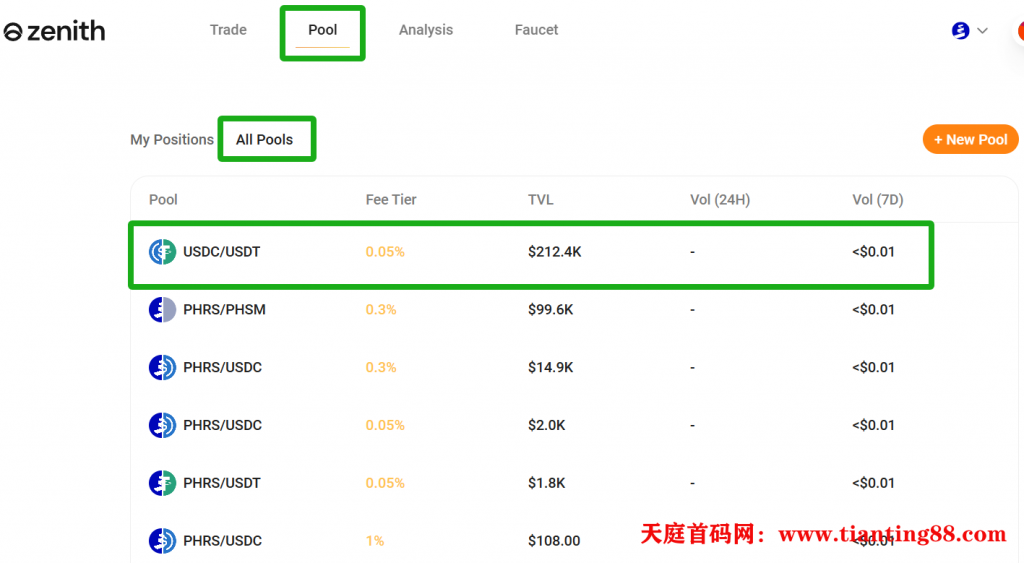Click the 7D volume of PHRS/USDT
Viewport: 1024px width, 563px height.
coord(873,483)
